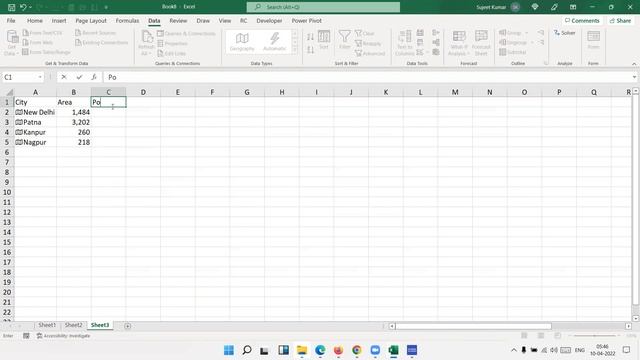Select the Nagpur cell
Viewport: 640px width, 360px height.
[x=35, y=142]
